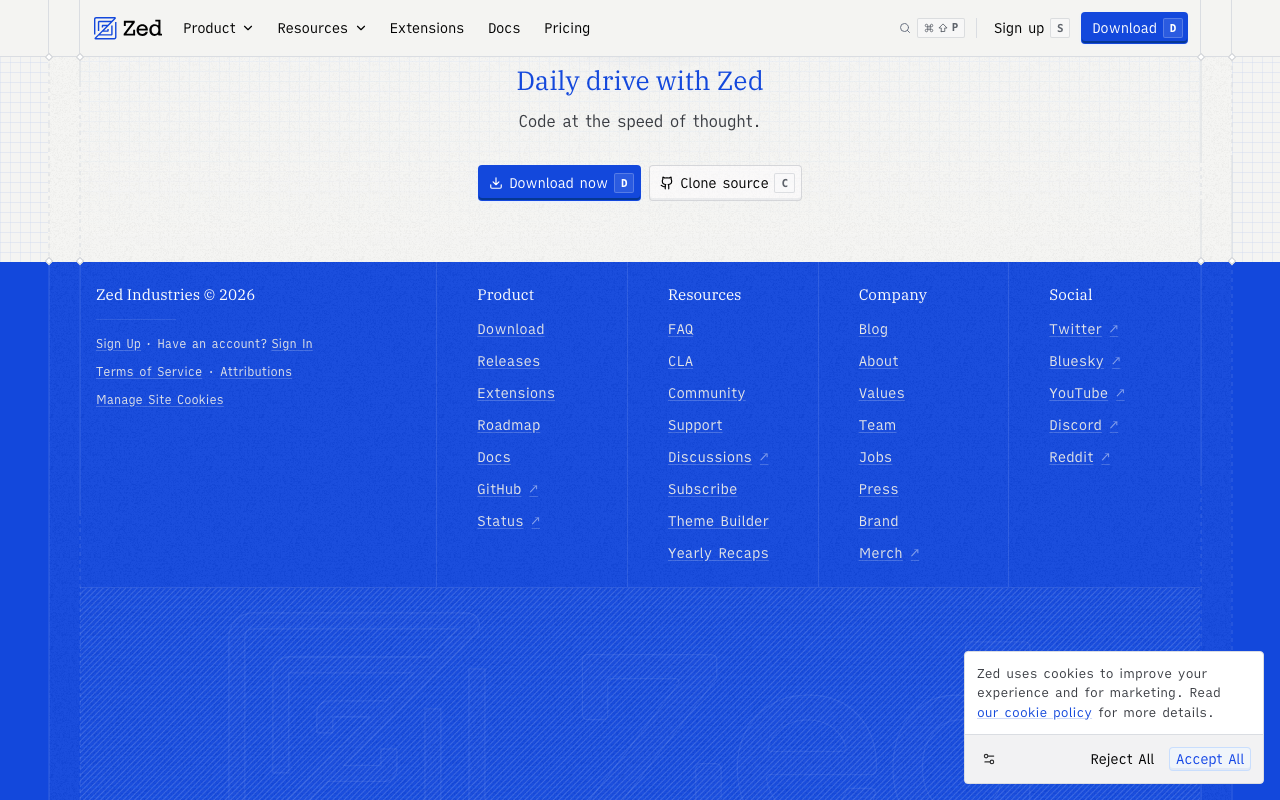
Task: Open the Brand link
Action: [878, 521]
